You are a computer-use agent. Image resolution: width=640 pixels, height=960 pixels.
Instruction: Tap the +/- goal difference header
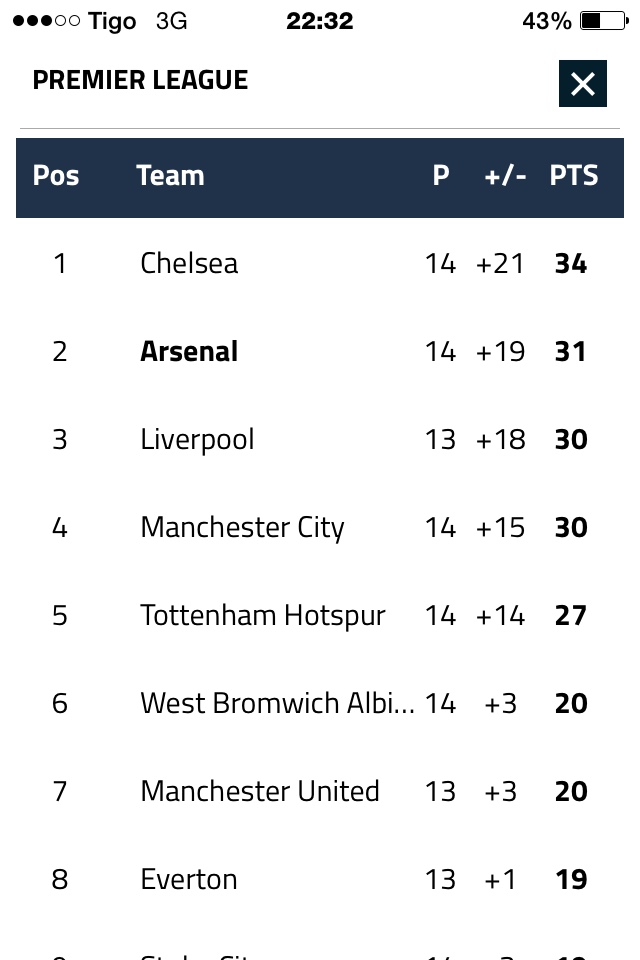click(505, 176)
